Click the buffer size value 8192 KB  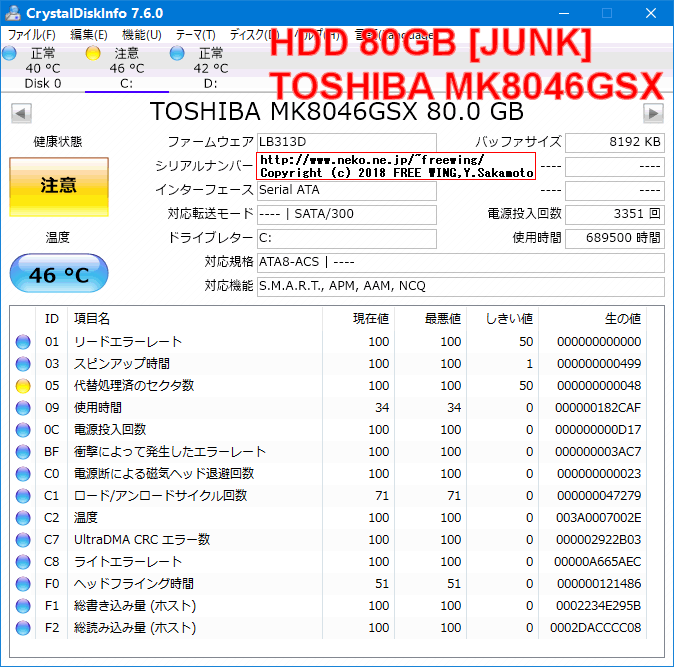[615, 142]
